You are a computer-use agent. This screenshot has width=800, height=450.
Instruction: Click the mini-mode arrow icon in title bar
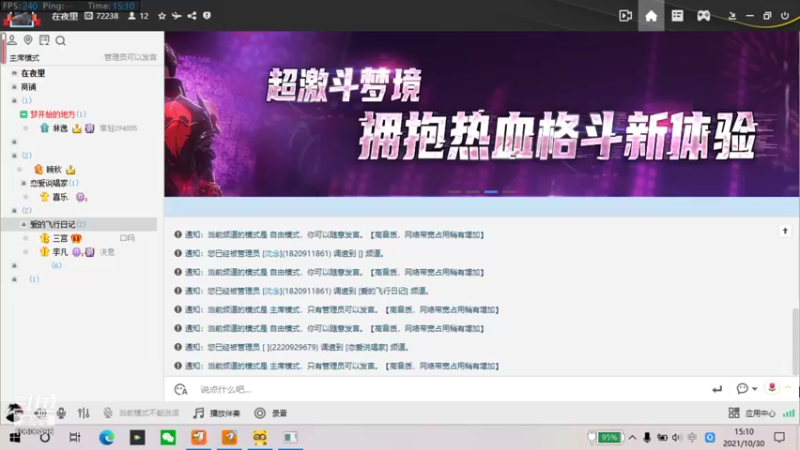click(x=732, y=16)
